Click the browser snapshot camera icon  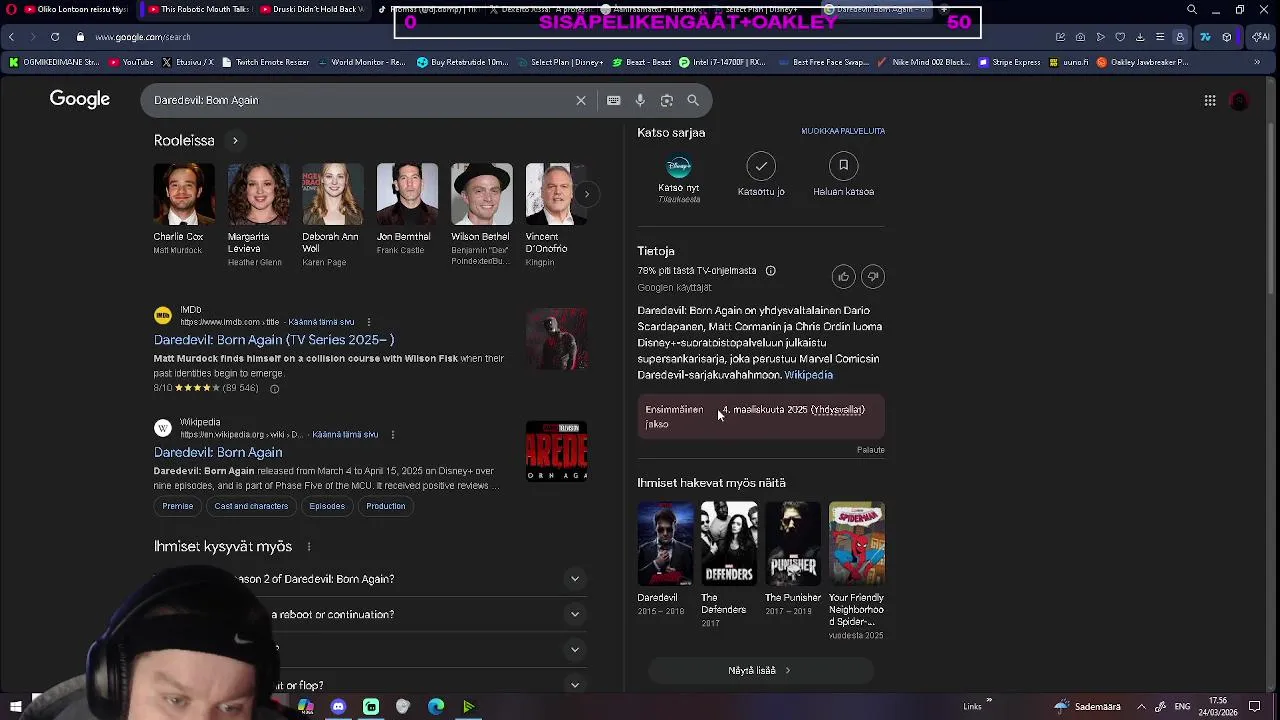pos(1080,37)
